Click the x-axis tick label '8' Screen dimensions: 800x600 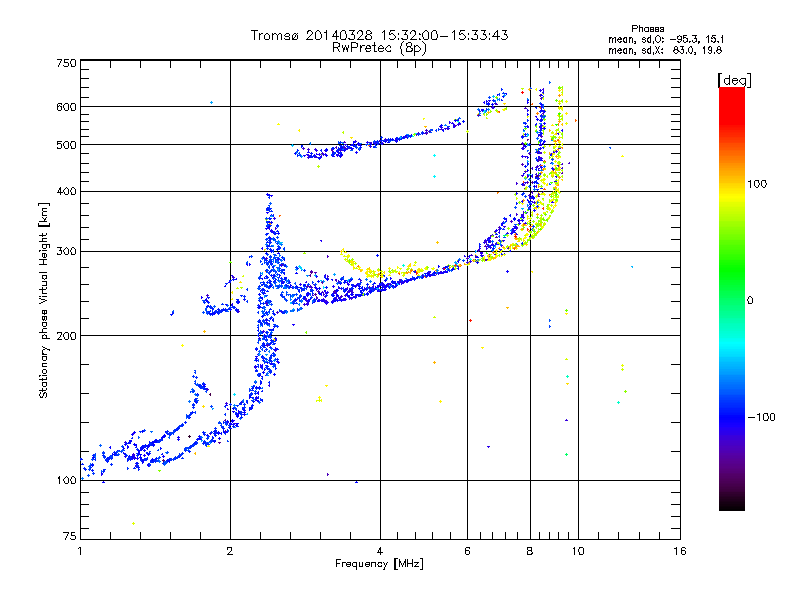(530, 551)
